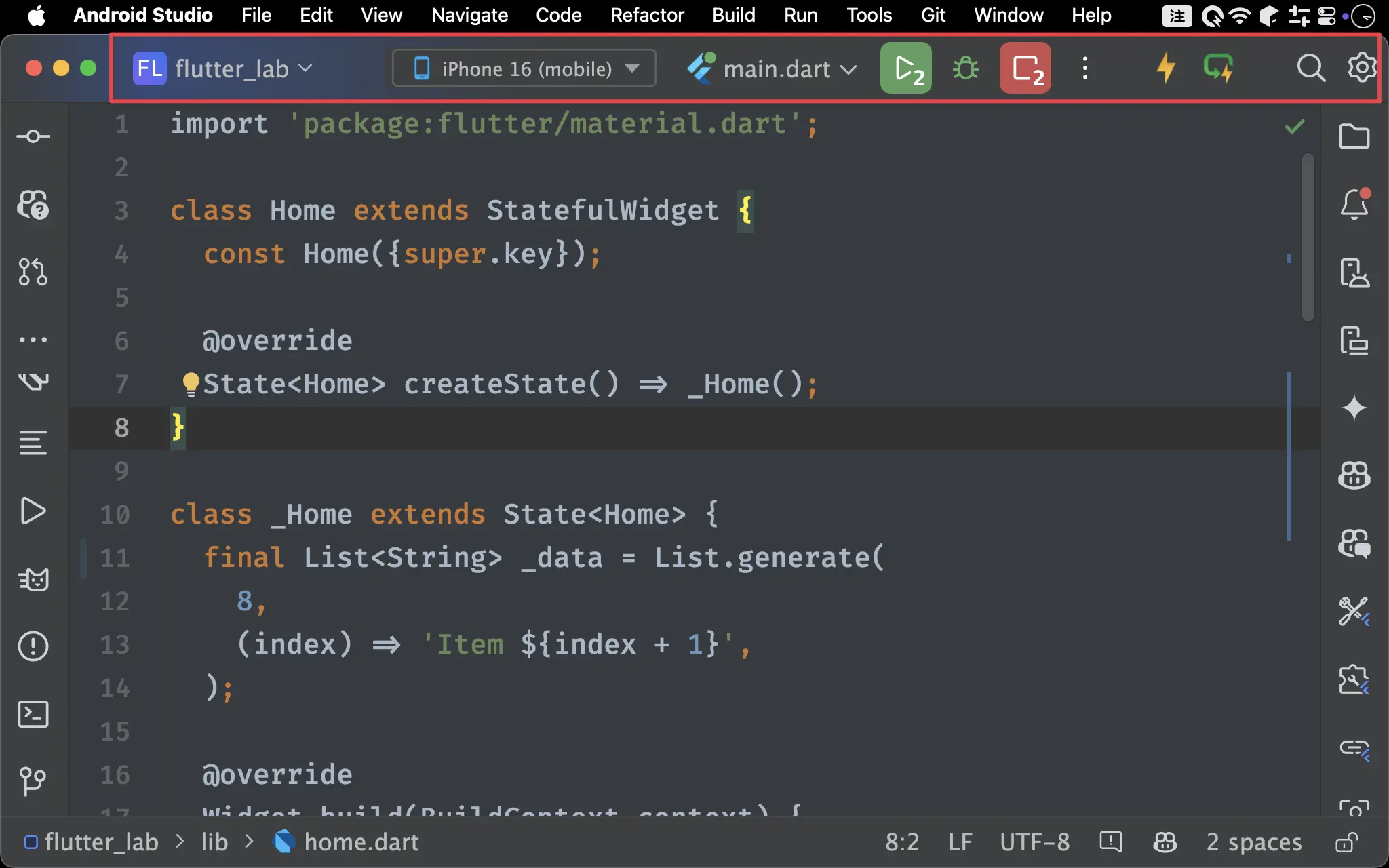Click Copilot status icon in status bar
Image resolution: width=1389 pixels, height=868 pixels.
tap(1165, 842)
